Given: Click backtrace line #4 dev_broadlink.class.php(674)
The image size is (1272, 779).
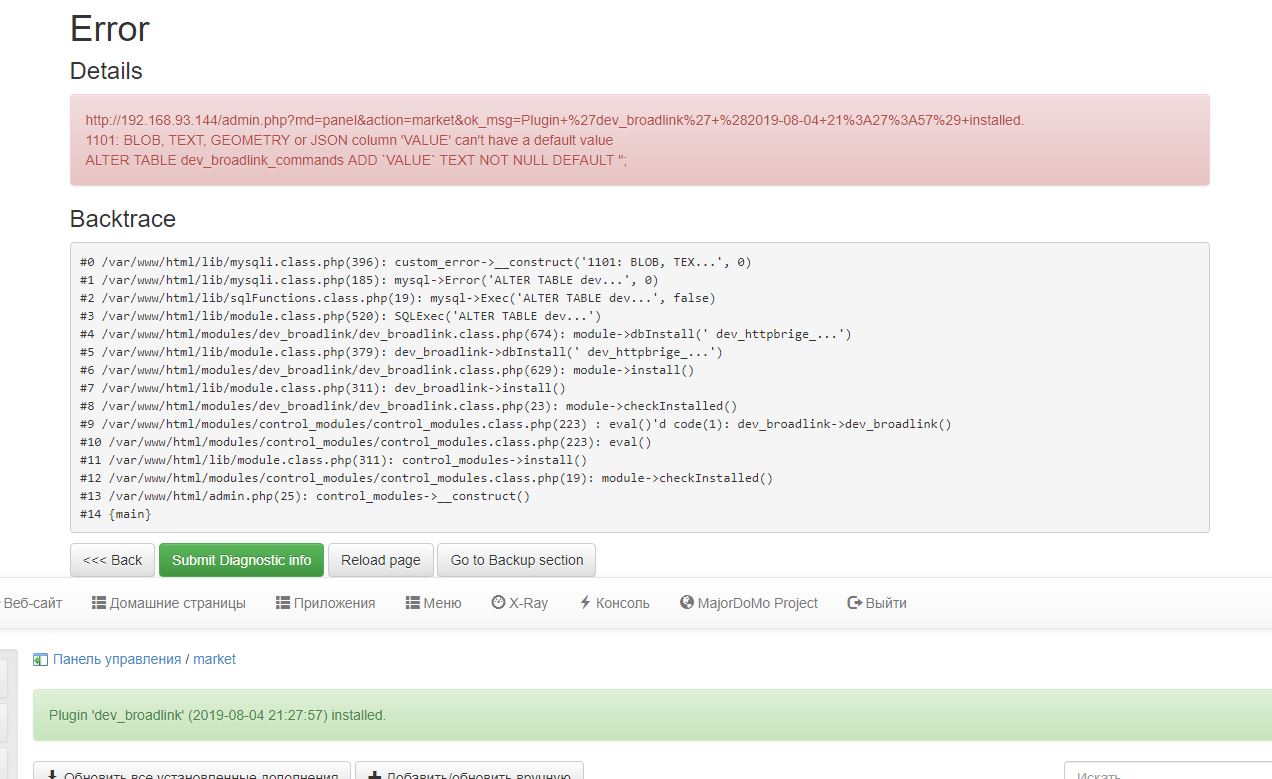Looking at the screenshot, I should (466, 334).
